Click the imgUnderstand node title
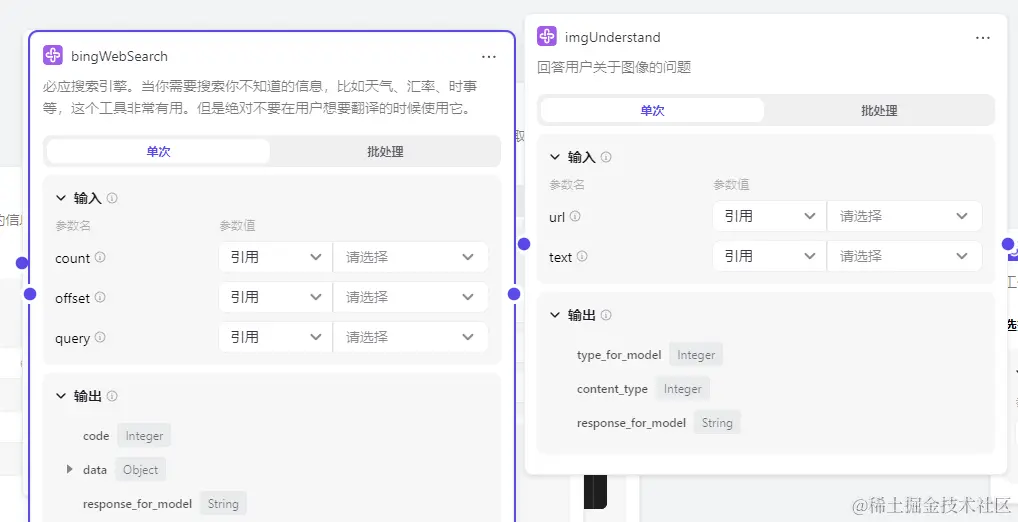This screenshot has width=1018, height=522. tap(613, 38)
